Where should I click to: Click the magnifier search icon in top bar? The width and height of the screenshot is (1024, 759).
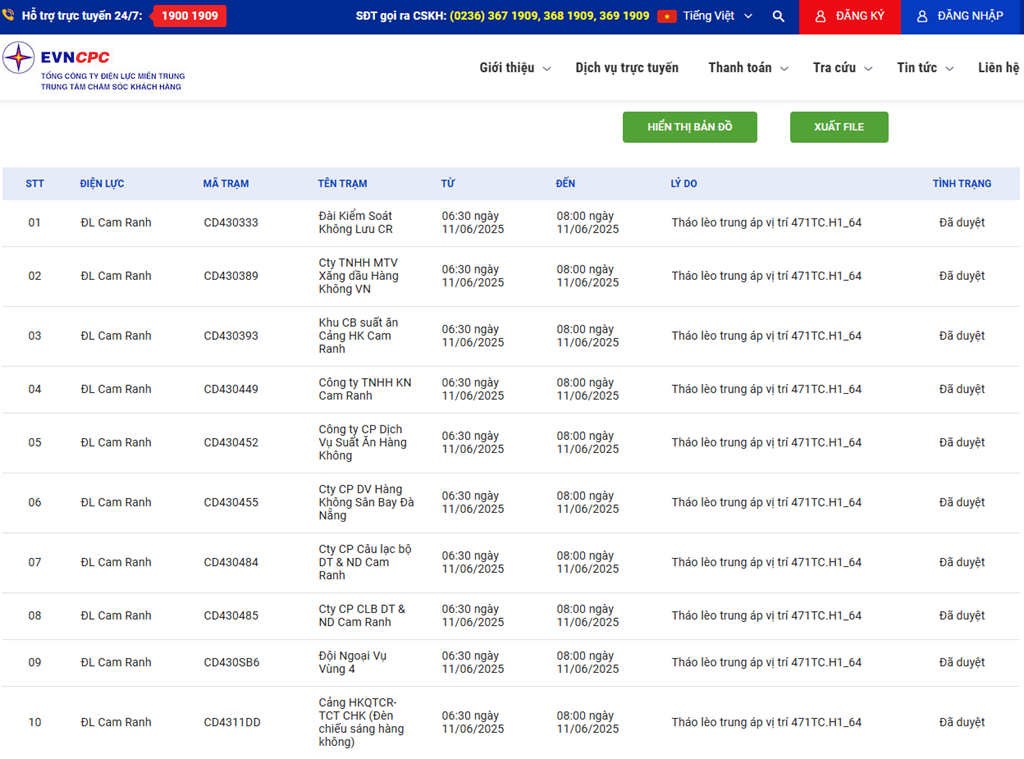click(x=778, y=17)
